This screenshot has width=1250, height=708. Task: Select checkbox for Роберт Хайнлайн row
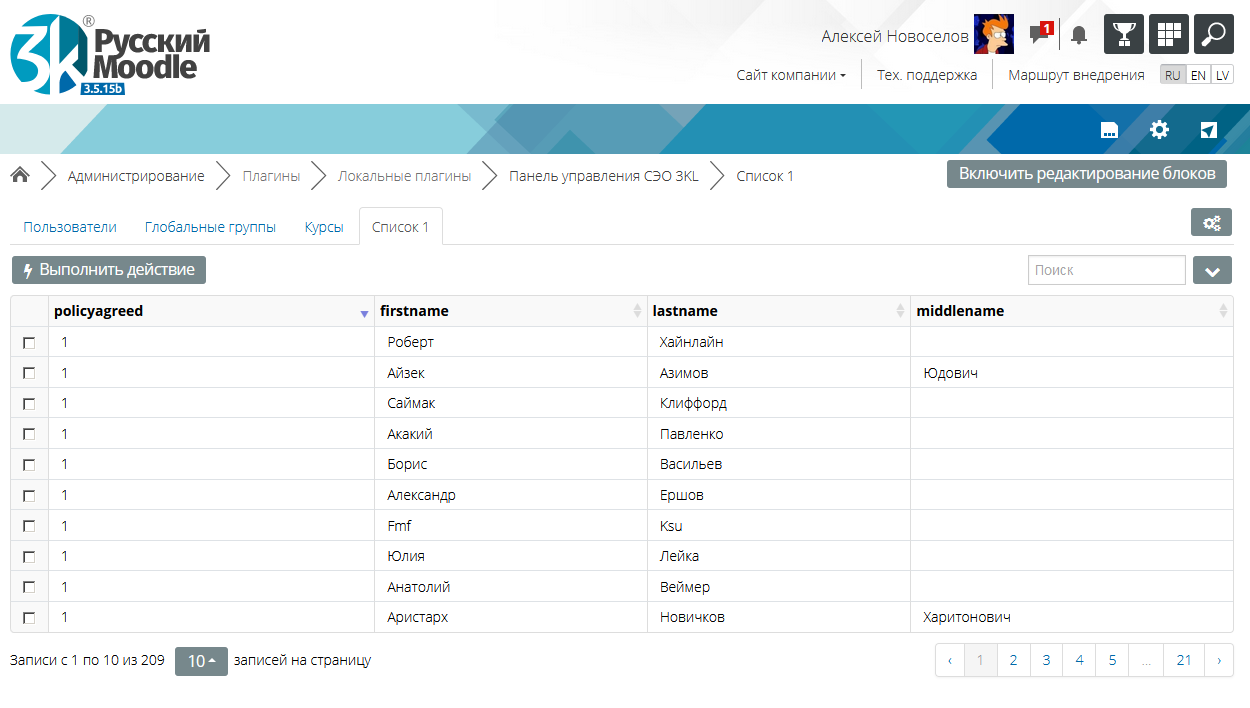click(x=29, y=343)
